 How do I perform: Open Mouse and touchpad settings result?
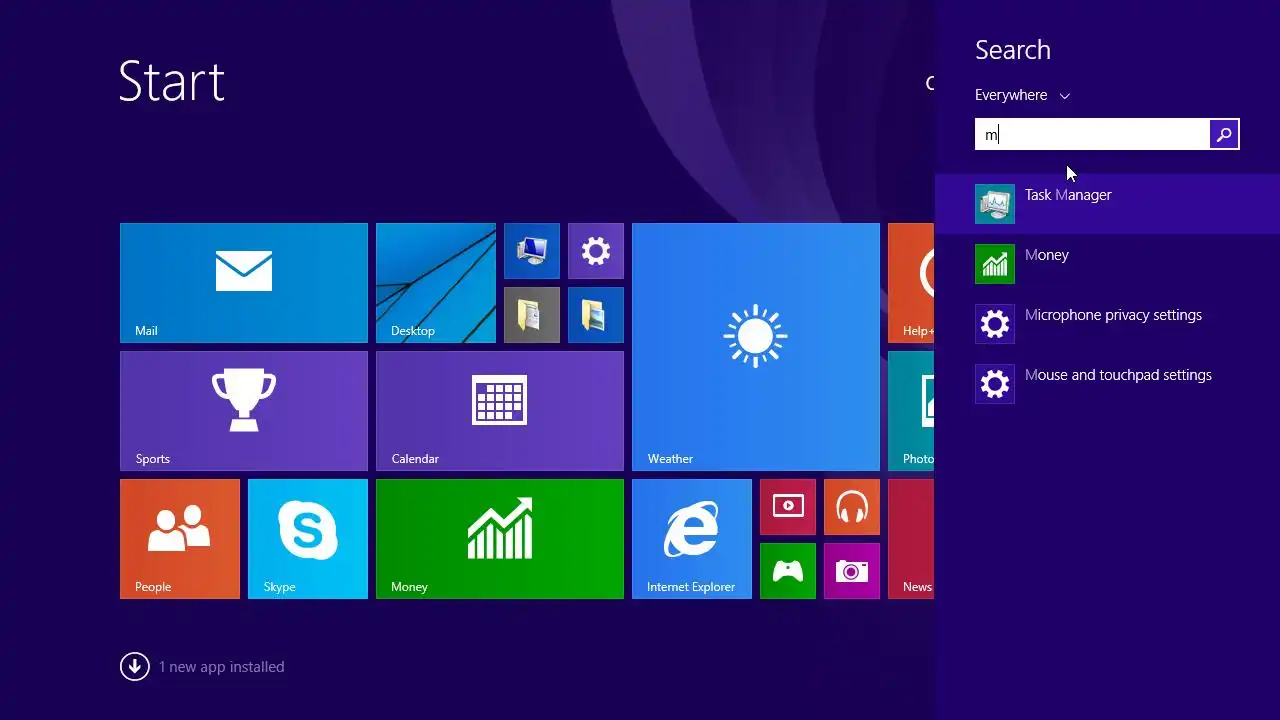click(x=1107, y=384)
